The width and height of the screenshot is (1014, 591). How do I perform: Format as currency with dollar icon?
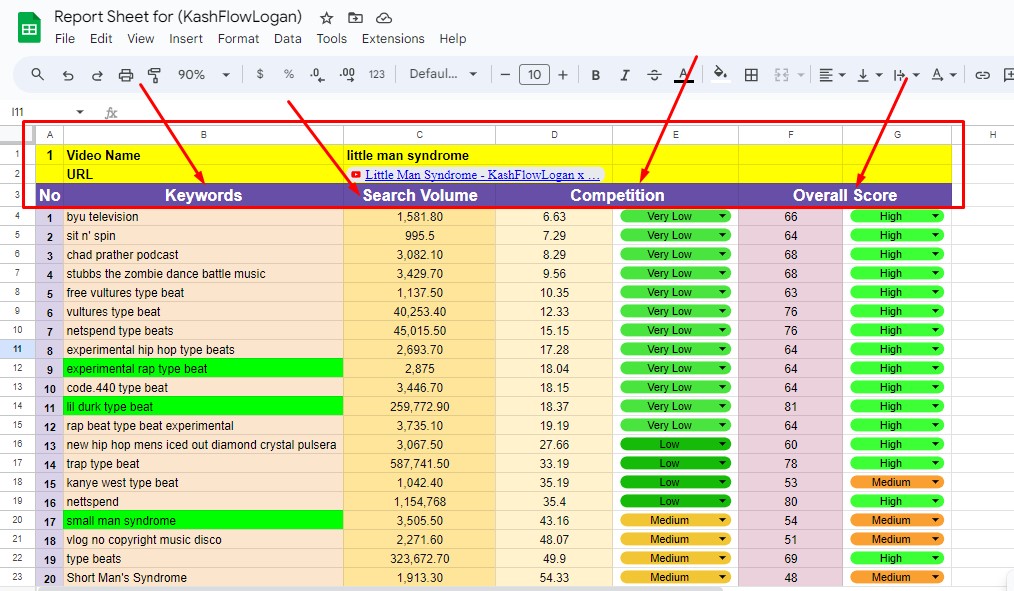pyautogui.click(x=260, y=74)
